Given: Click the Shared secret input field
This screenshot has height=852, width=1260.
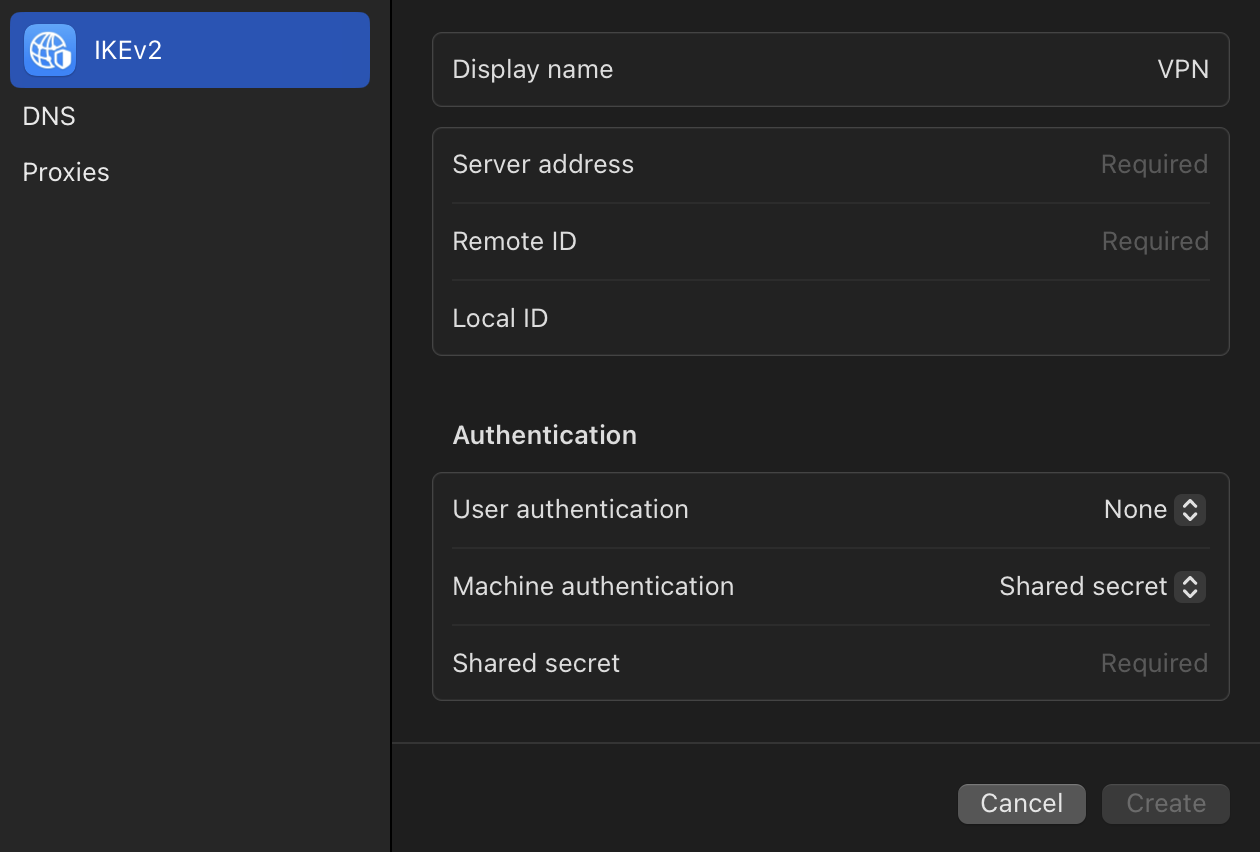Looking at the screenshot, I should click(x=830, y=663).
